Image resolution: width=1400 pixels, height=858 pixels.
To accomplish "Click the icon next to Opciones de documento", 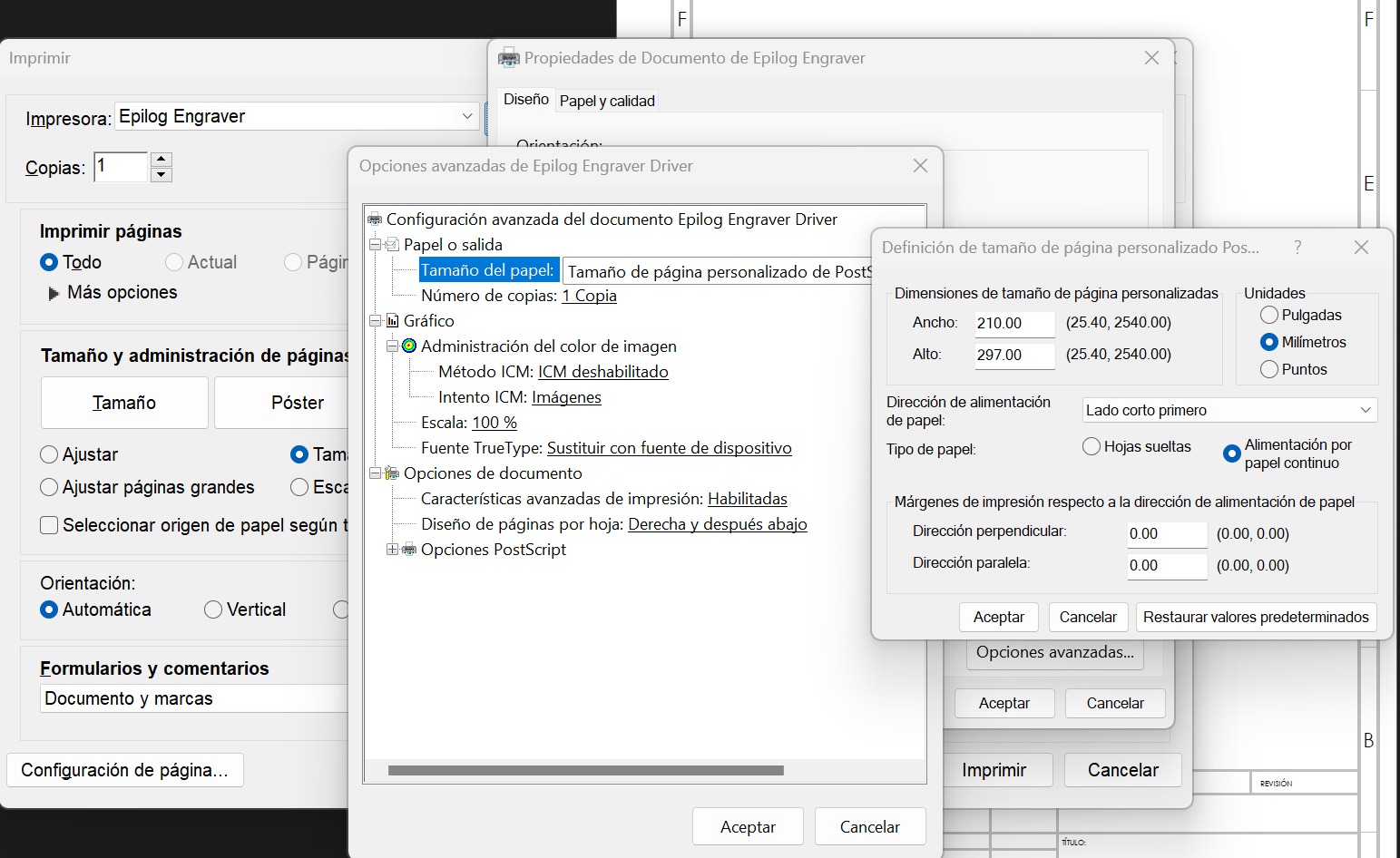I will pyautogui.click(x=392, y=473).
